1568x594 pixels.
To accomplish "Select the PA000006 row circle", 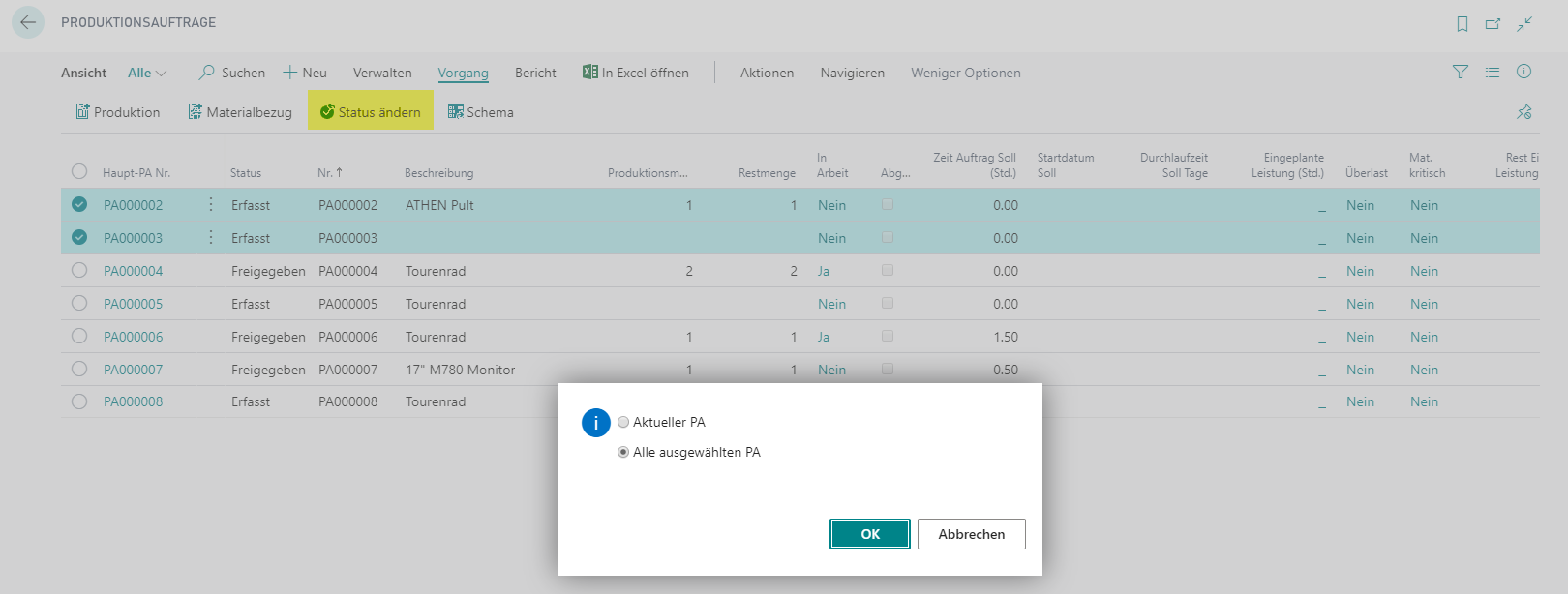I will pyautogui.click(x=79, y=336).
